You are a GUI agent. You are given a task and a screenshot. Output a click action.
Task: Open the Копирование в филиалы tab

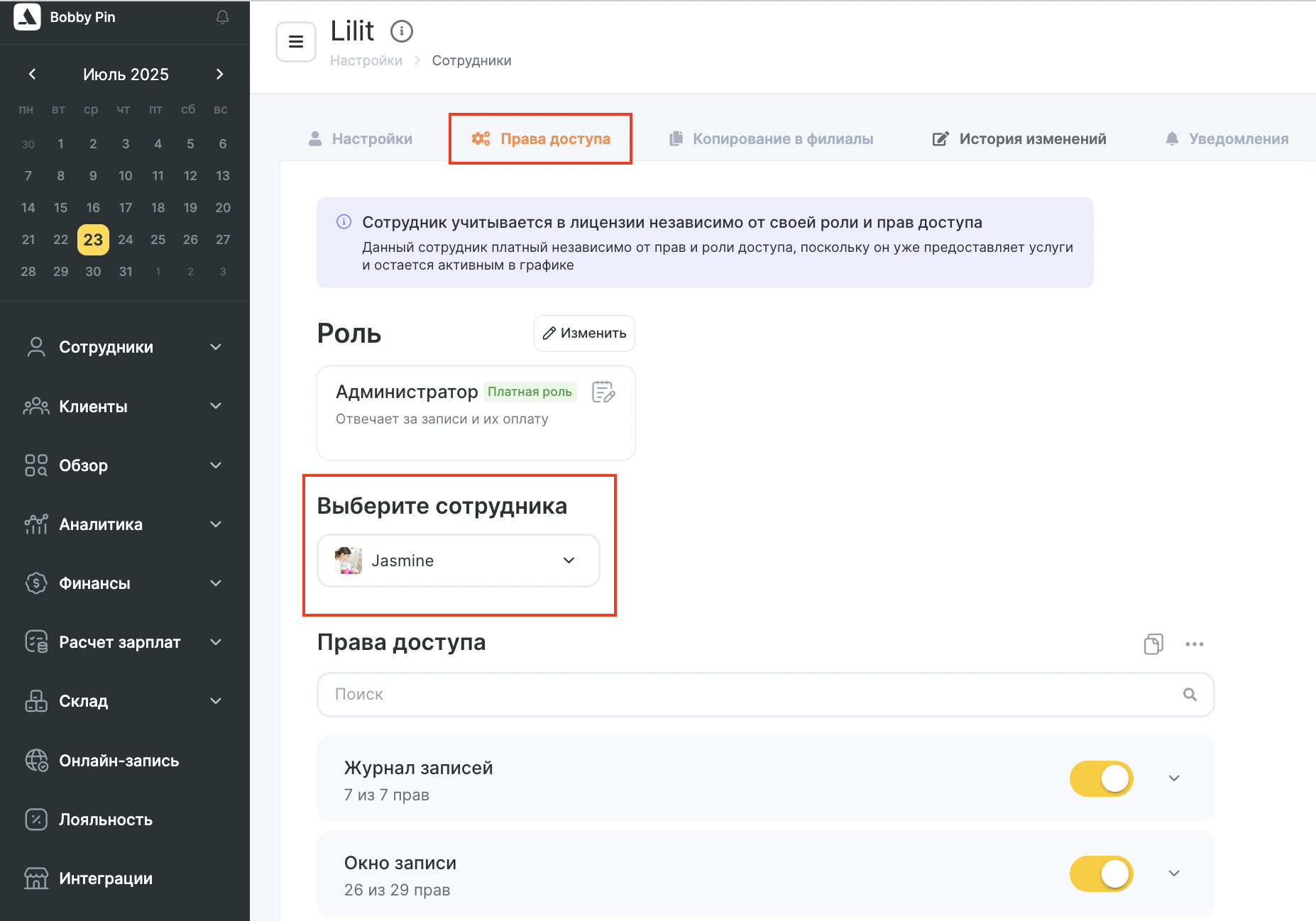771,138
